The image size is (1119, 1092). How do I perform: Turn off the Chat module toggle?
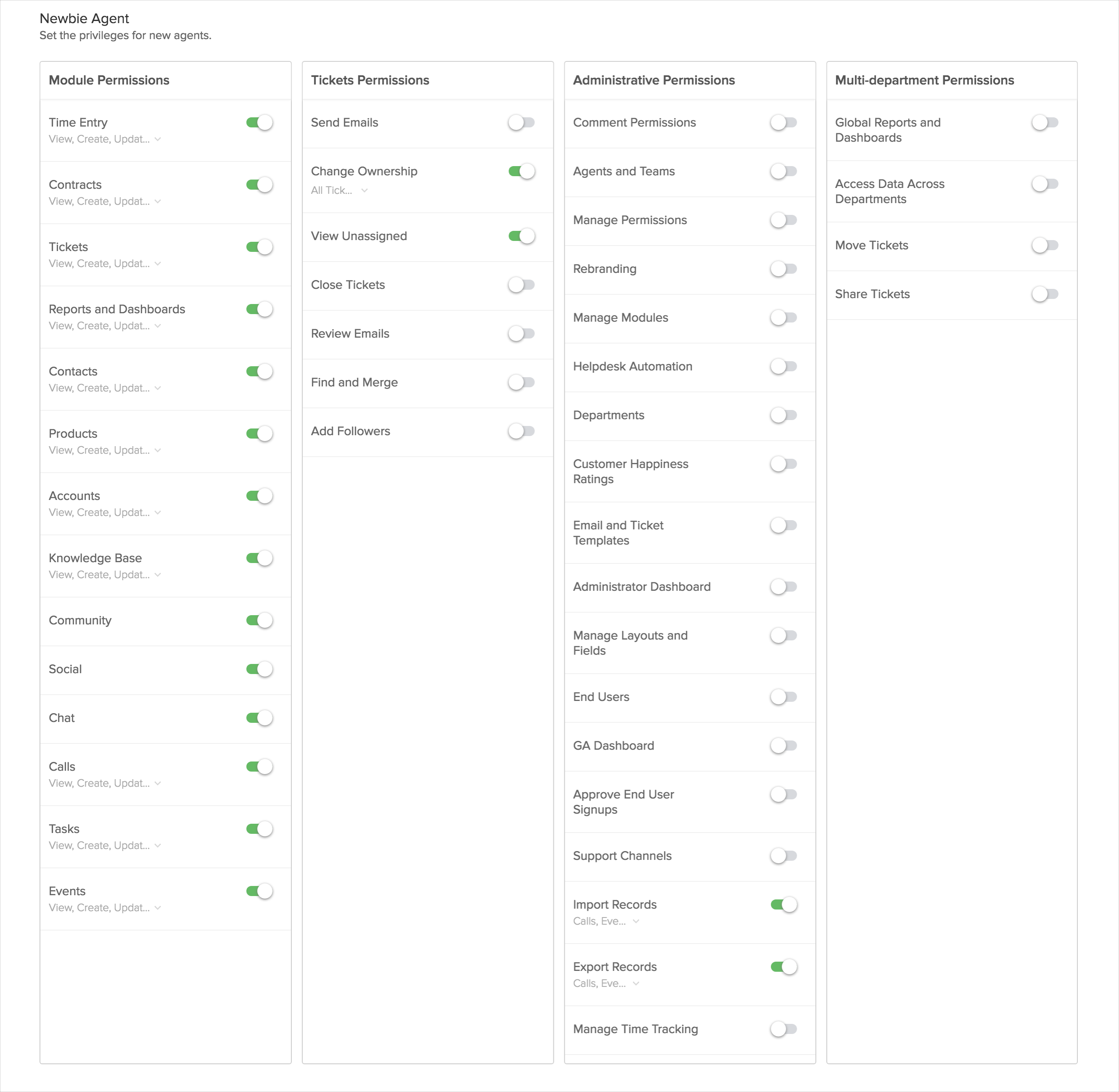[259, 717]
